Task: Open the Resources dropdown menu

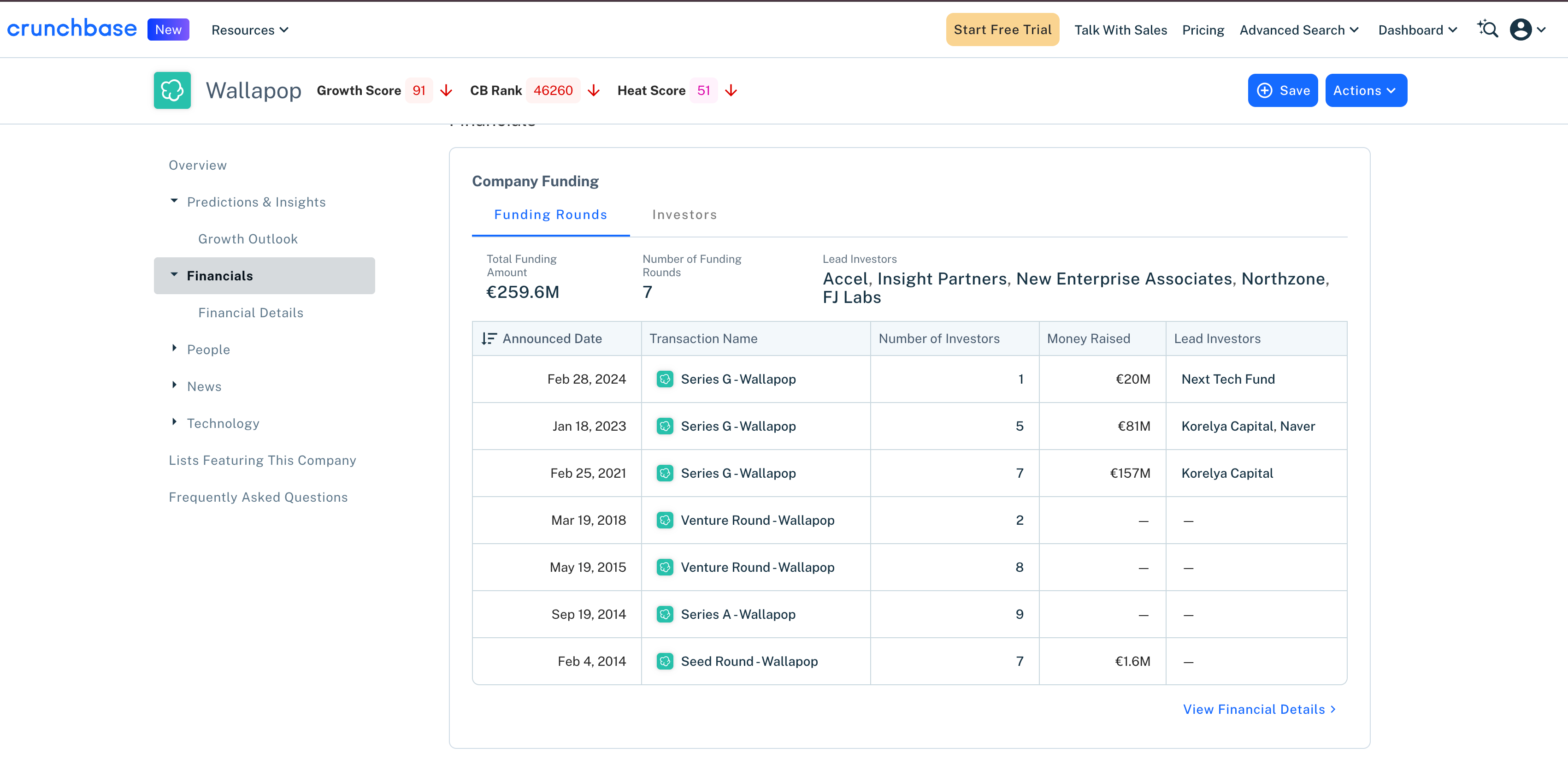Action: pos(249,30)
